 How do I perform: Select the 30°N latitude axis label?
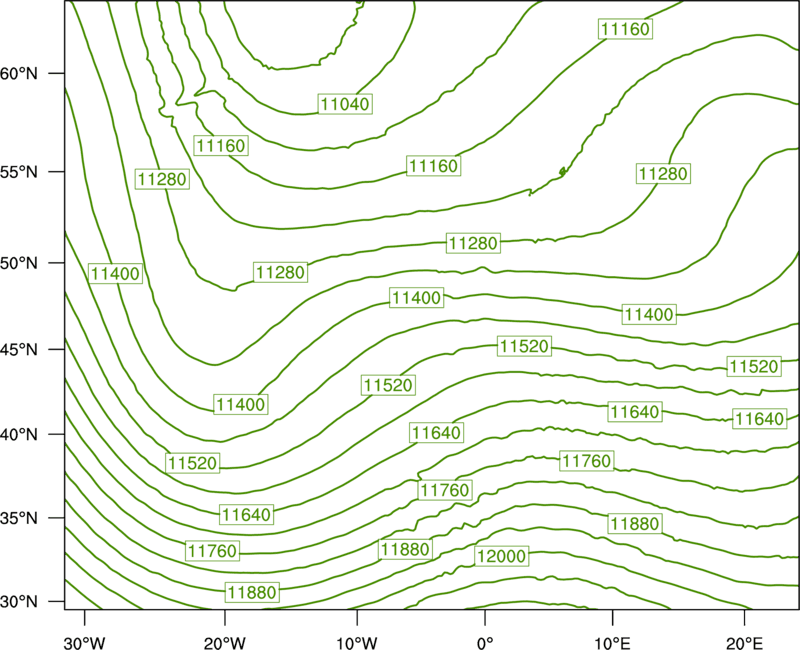19,602
